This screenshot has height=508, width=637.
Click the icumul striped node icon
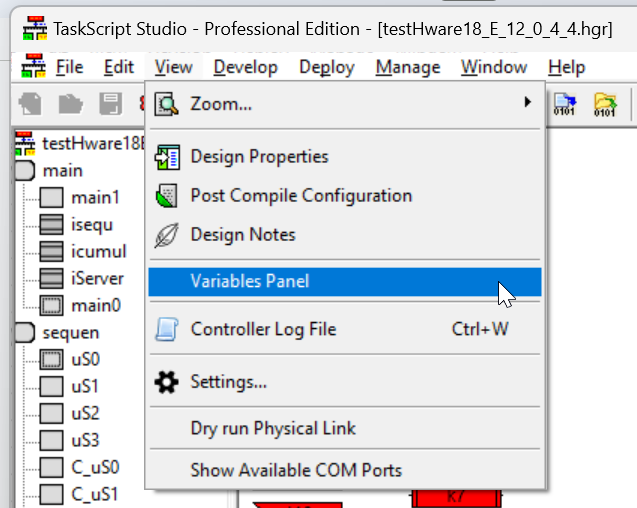pyautogui.click(x=51, y=252)
